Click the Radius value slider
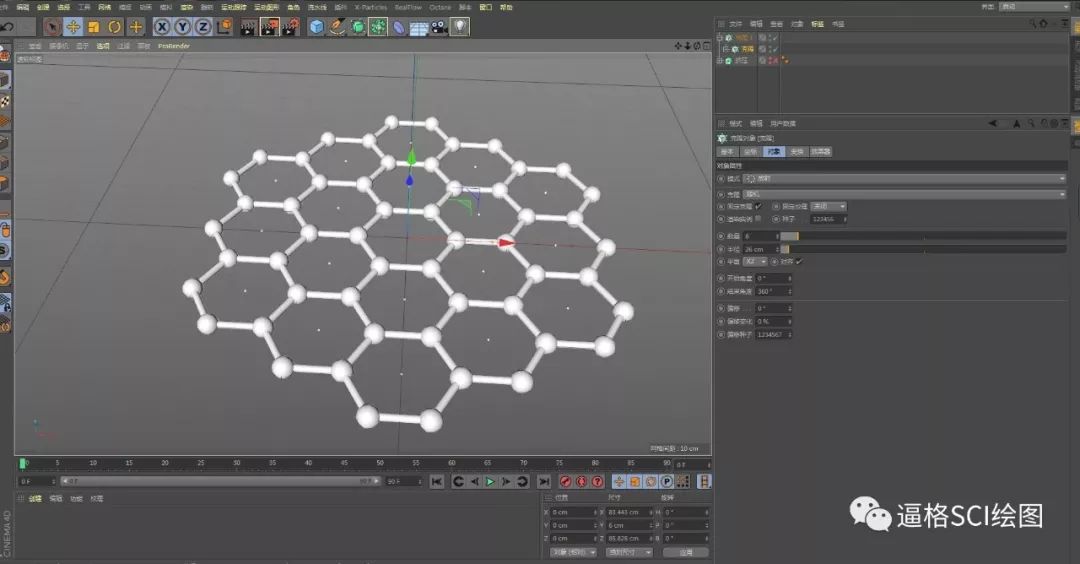1080x564 pixels. (x=923, y=249)
